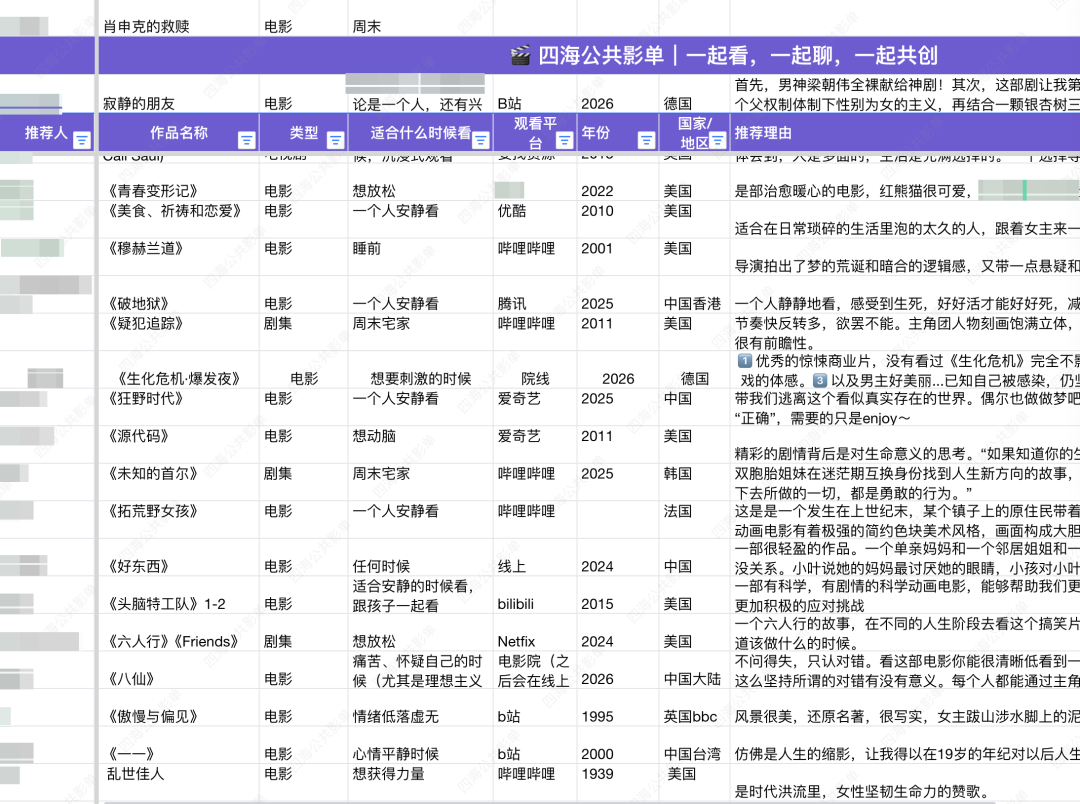Click 想要刺激的时候 cell
This screenshot has width=1080, height=804.
(x=420, y=370)
